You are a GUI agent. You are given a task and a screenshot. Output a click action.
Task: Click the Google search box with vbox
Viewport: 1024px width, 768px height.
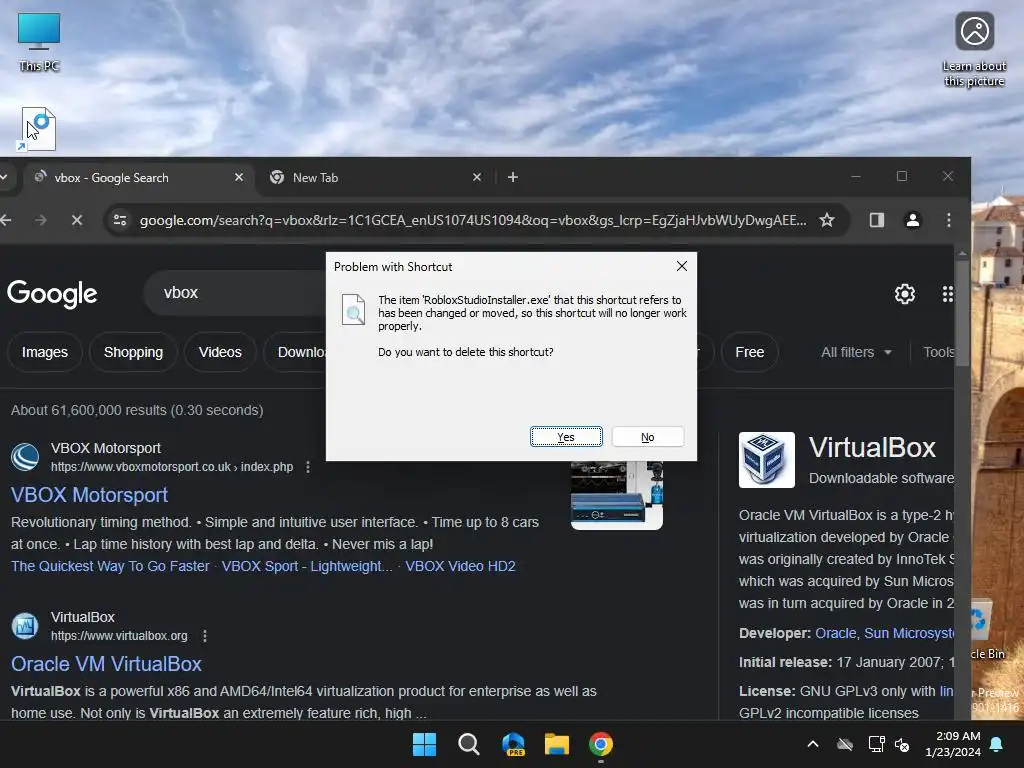click(x=235, y=293)
